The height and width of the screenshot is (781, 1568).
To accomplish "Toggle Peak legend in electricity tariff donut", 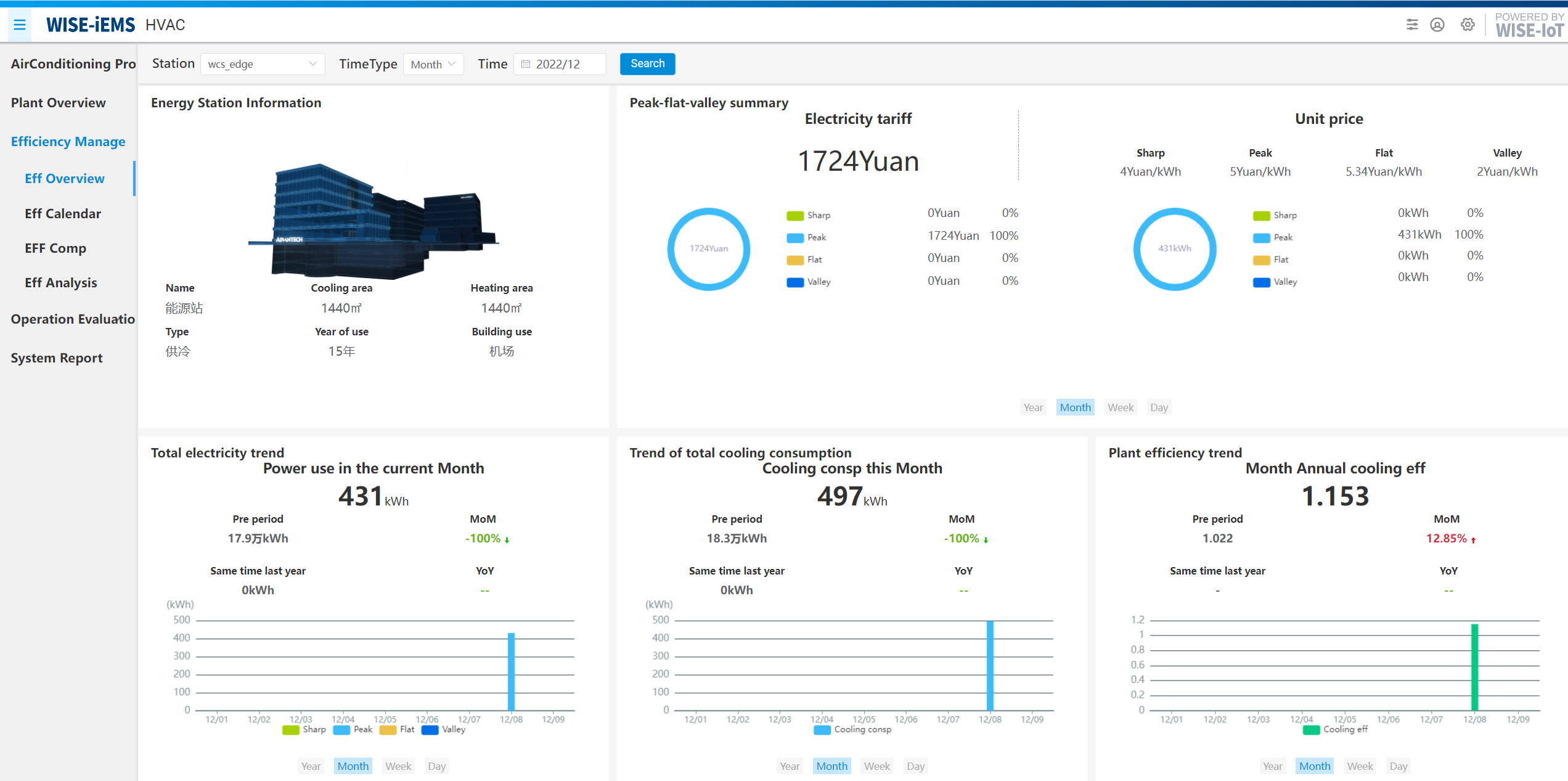I will (x=806, y=237).
